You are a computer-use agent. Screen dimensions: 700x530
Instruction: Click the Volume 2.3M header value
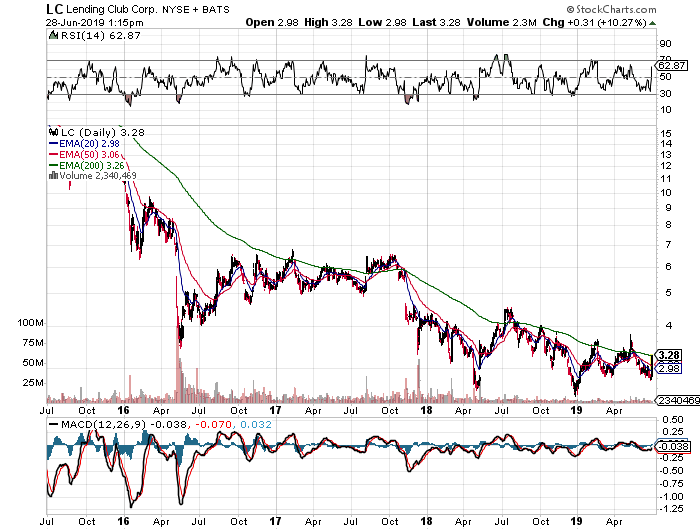coord(501,22)
